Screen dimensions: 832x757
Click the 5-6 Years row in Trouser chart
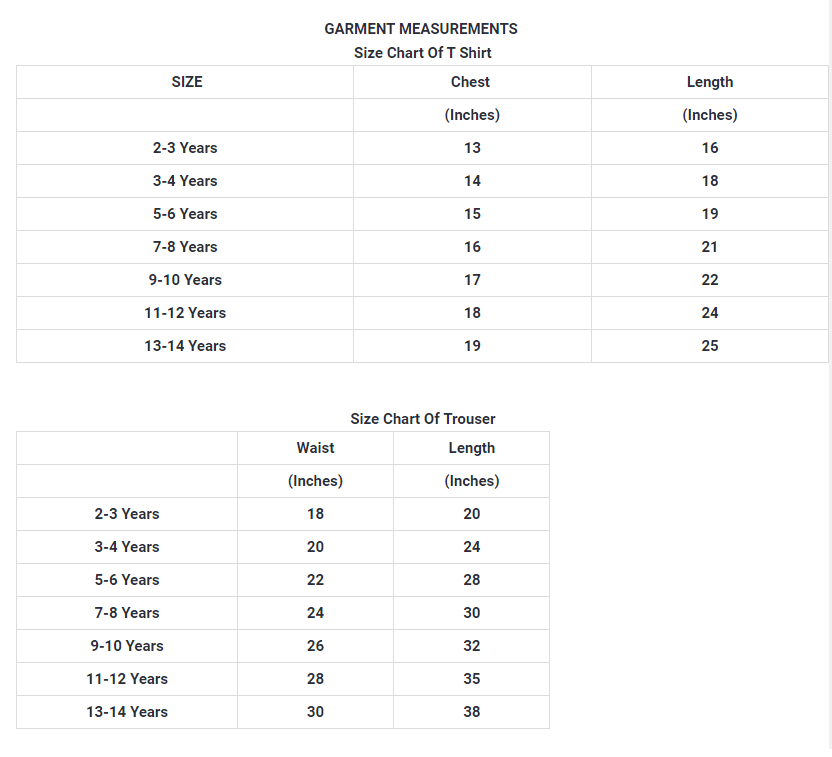point(127,580)
